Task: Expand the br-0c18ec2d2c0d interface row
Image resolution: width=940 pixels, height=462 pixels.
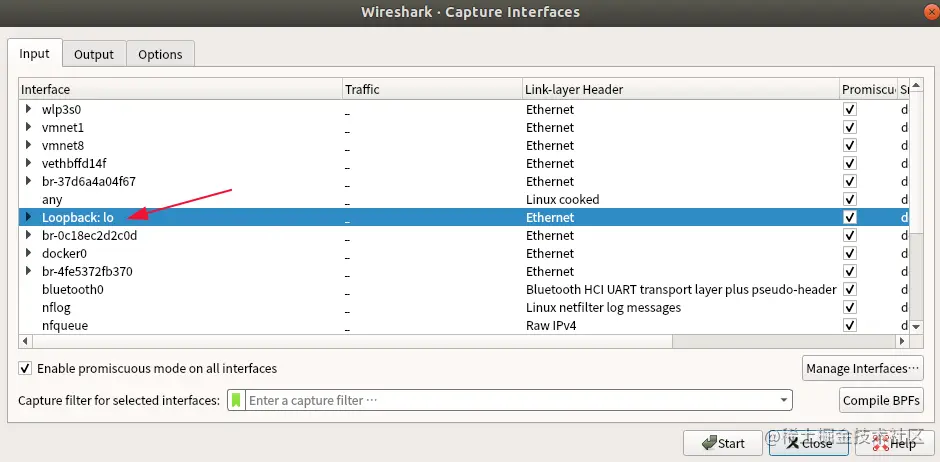Action: click(28, 235)
